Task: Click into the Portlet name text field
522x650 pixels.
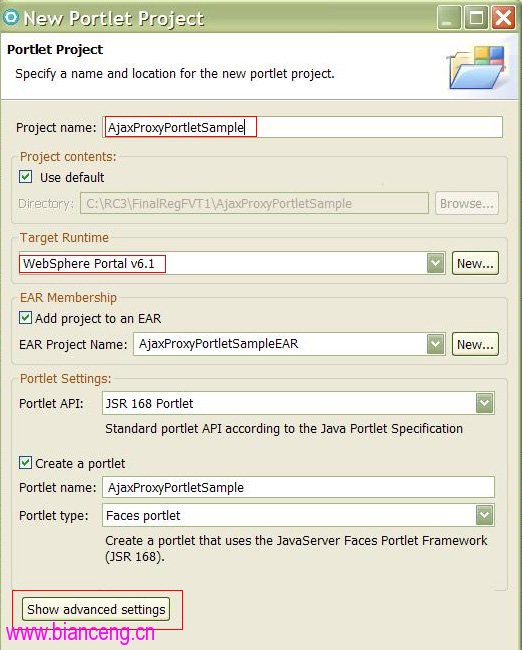Action: click(x=299, y=487)
